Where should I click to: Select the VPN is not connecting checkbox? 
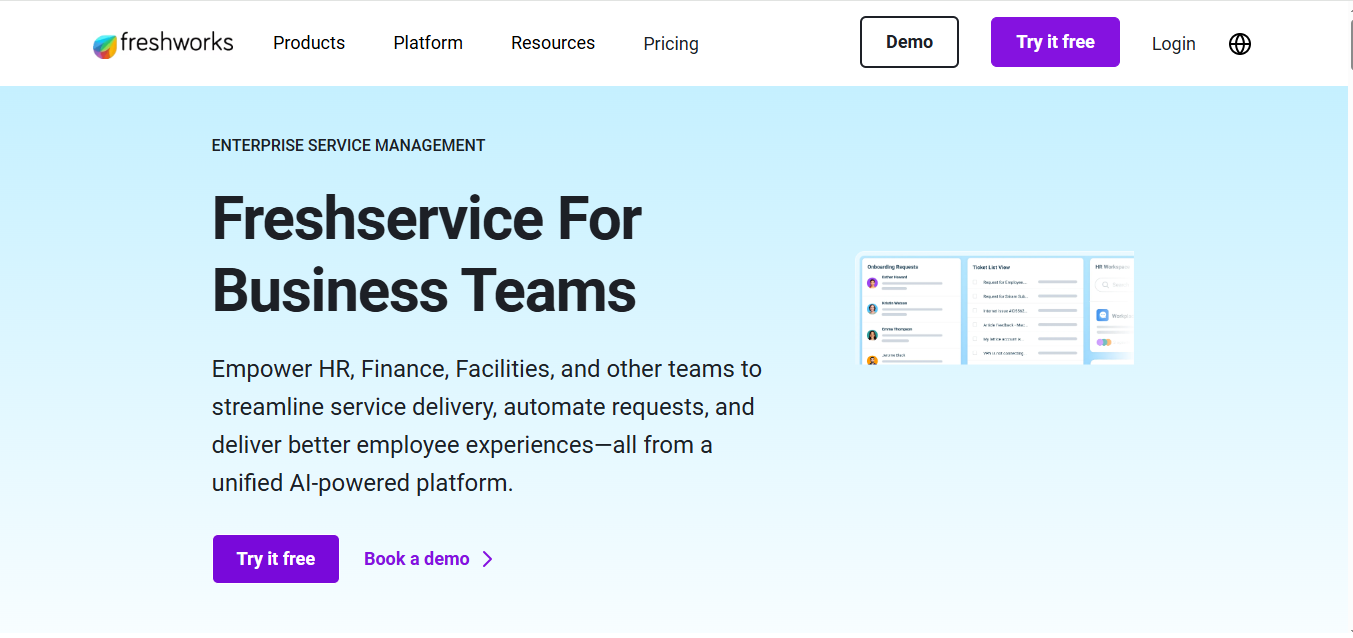pyautogui.click(x=975, y=353)
